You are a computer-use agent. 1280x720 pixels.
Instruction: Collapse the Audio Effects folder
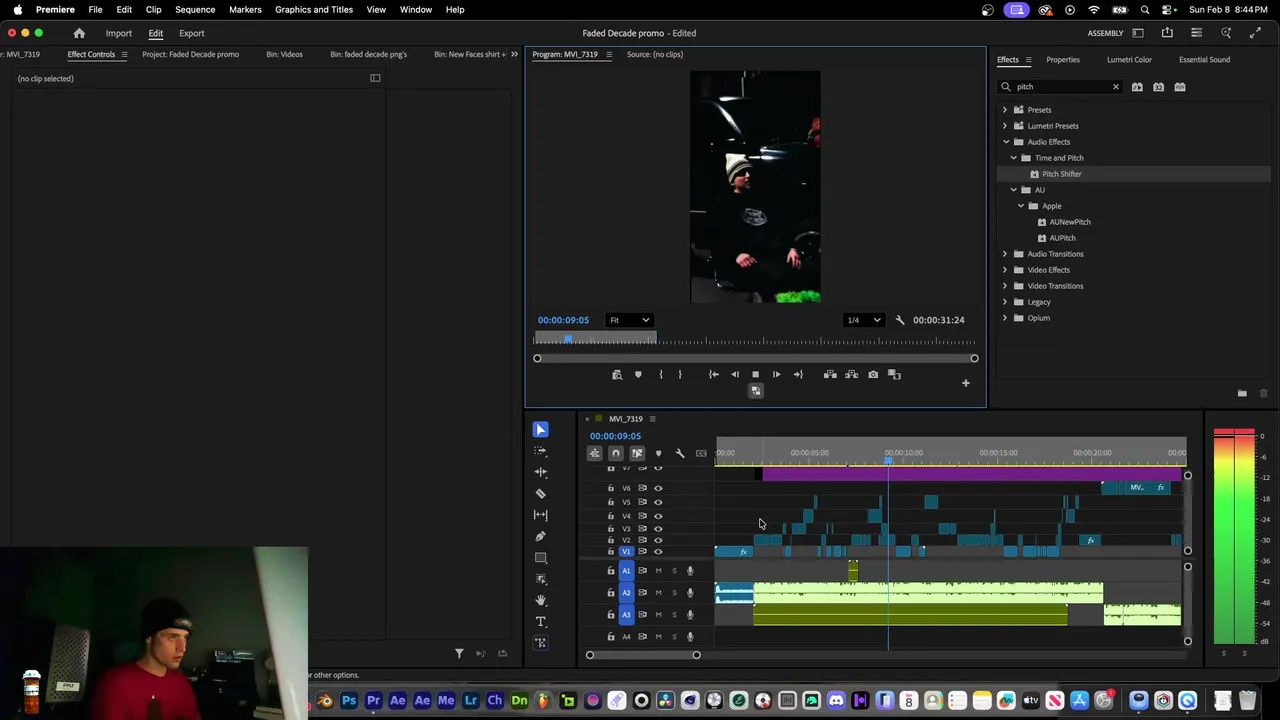point(1005,142)
